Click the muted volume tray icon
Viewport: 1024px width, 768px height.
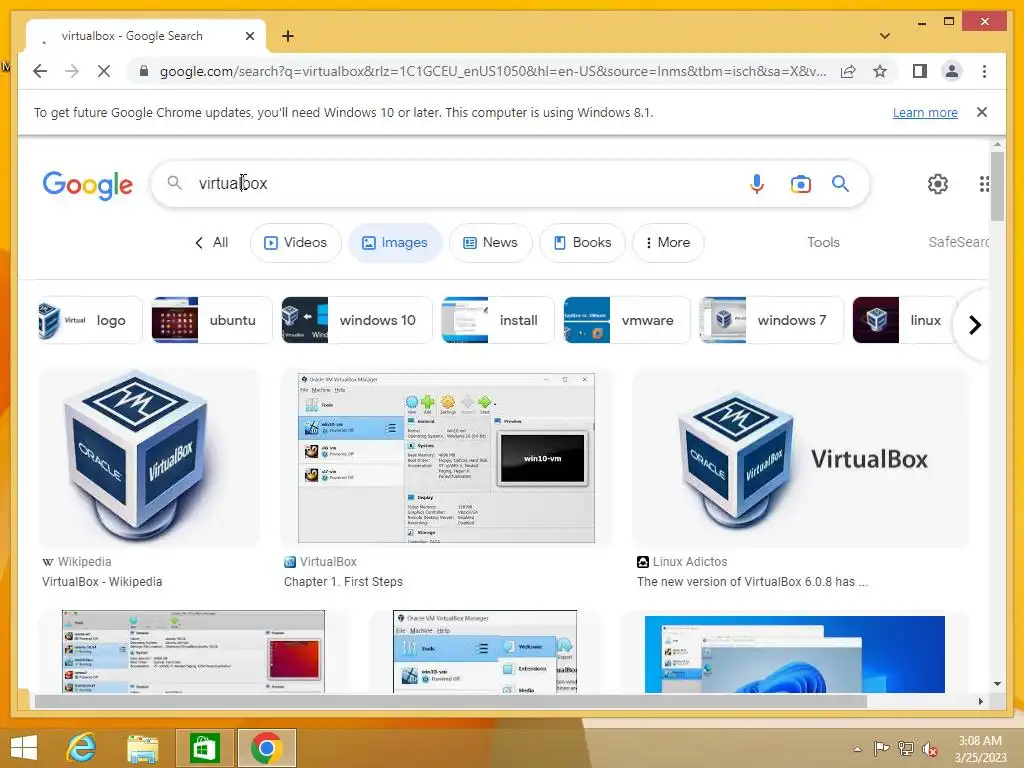[929, 749]
